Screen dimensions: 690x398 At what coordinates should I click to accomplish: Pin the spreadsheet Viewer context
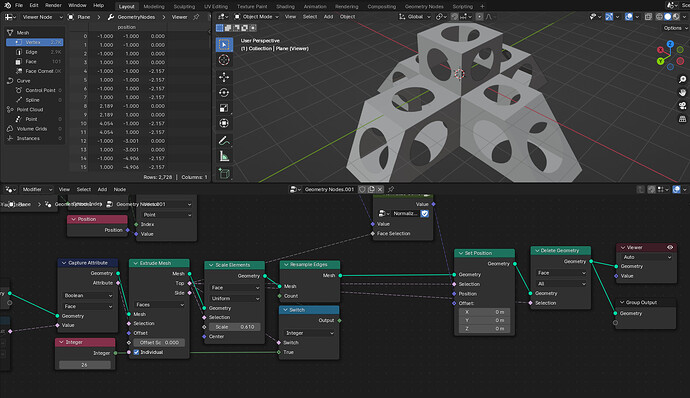point(196,17)
